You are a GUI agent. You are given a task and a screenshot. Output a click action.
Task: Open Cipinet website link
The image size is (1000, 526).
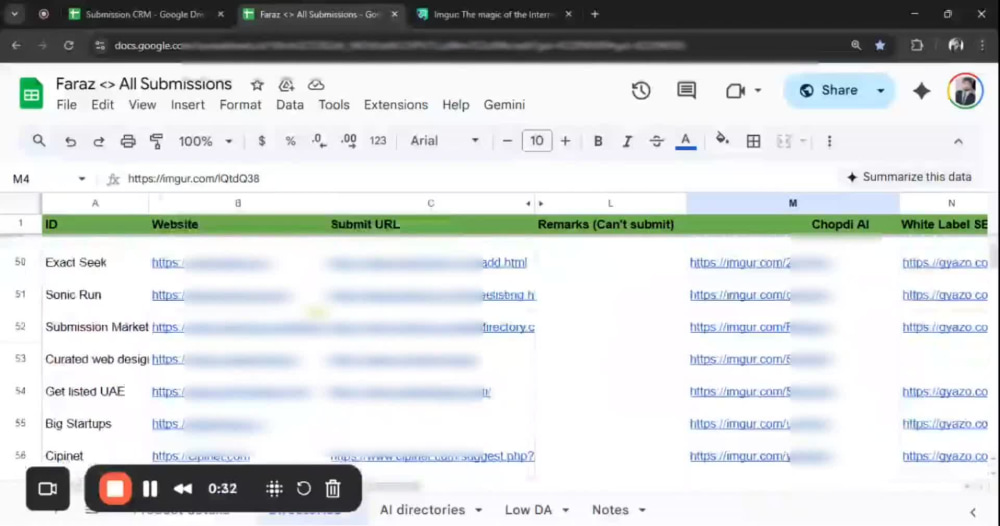tap(201, 456)
